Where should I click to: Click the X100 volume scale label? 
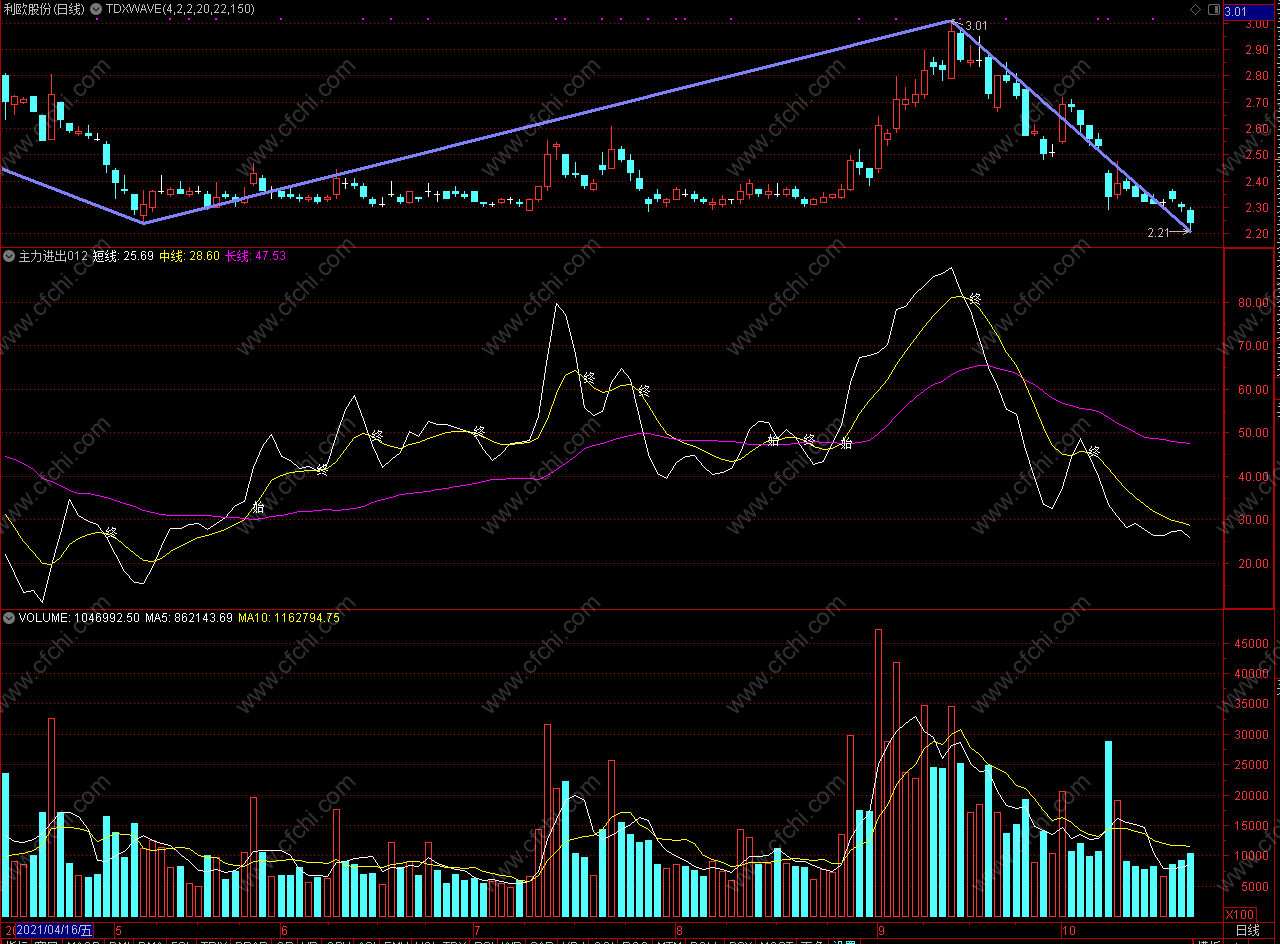click(x=1242, y=914)
